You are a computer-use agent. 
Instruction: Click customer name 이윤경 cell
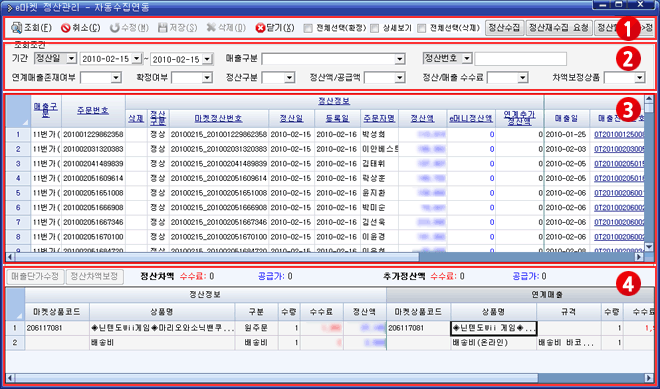[x=379, y=237]
